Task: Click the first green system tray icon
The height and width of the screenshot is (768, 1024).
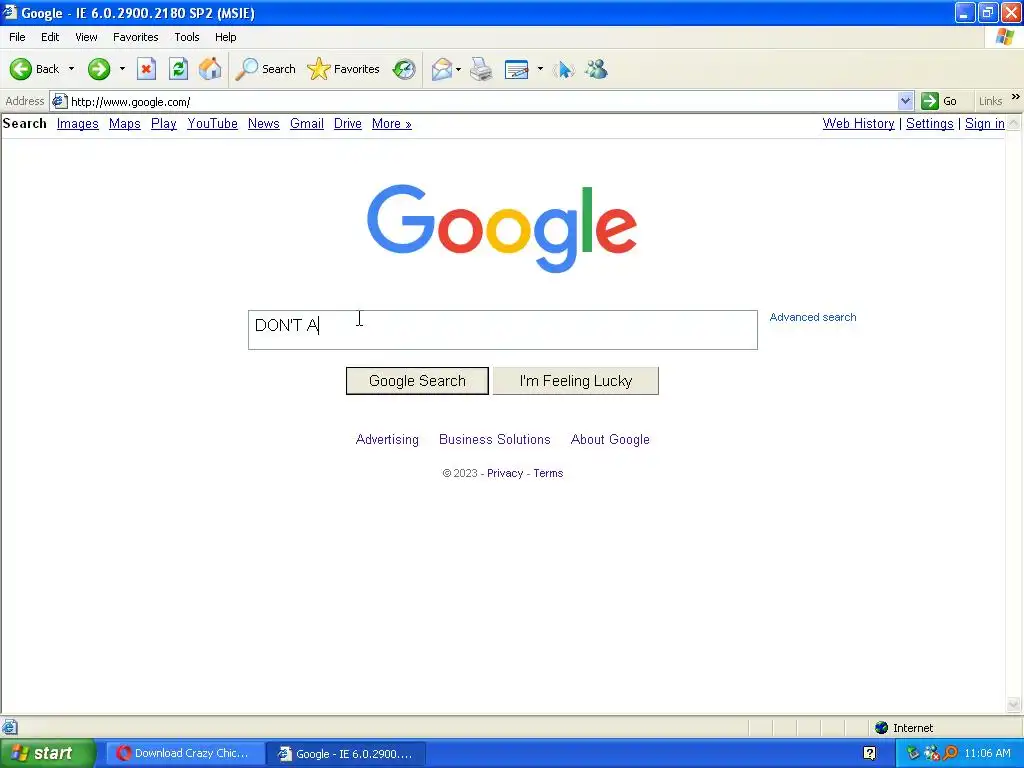Action: (912, 753)
